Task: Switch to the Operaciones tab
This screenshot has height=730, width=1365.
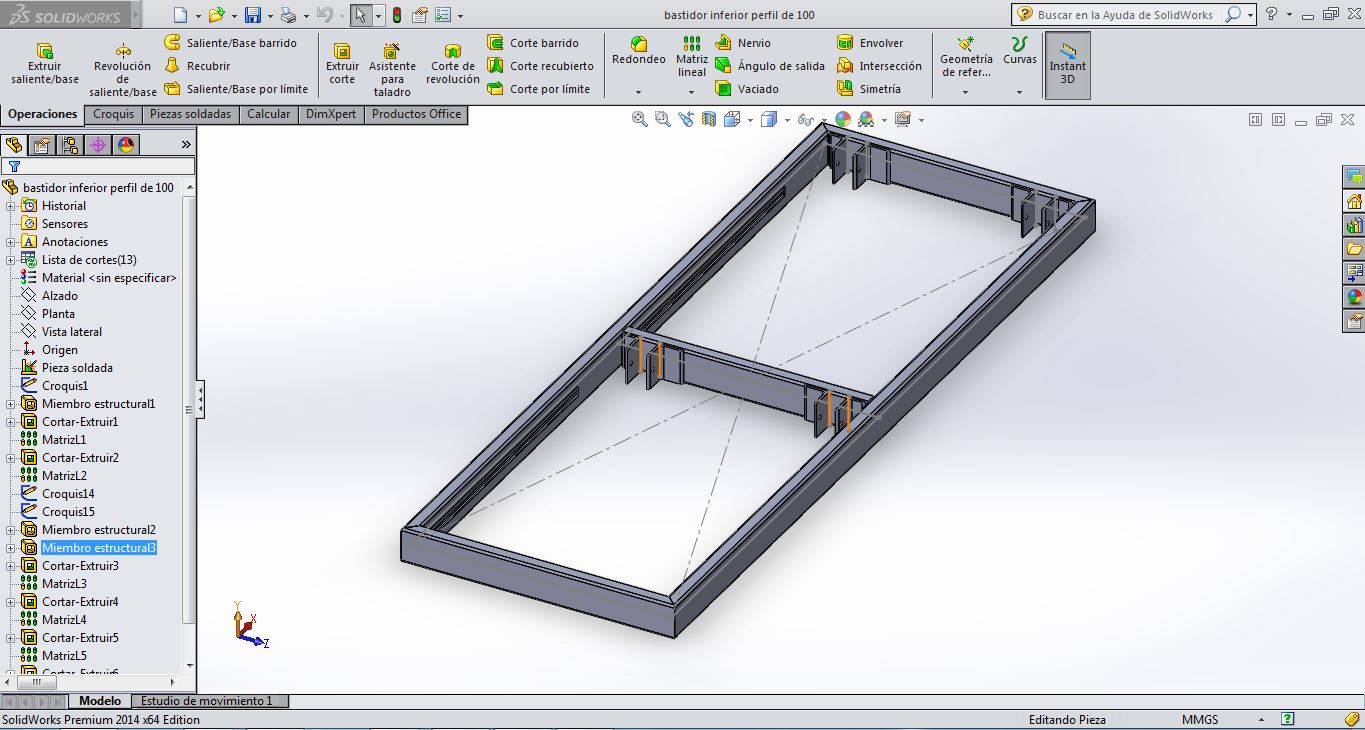Action: (43, 114)
